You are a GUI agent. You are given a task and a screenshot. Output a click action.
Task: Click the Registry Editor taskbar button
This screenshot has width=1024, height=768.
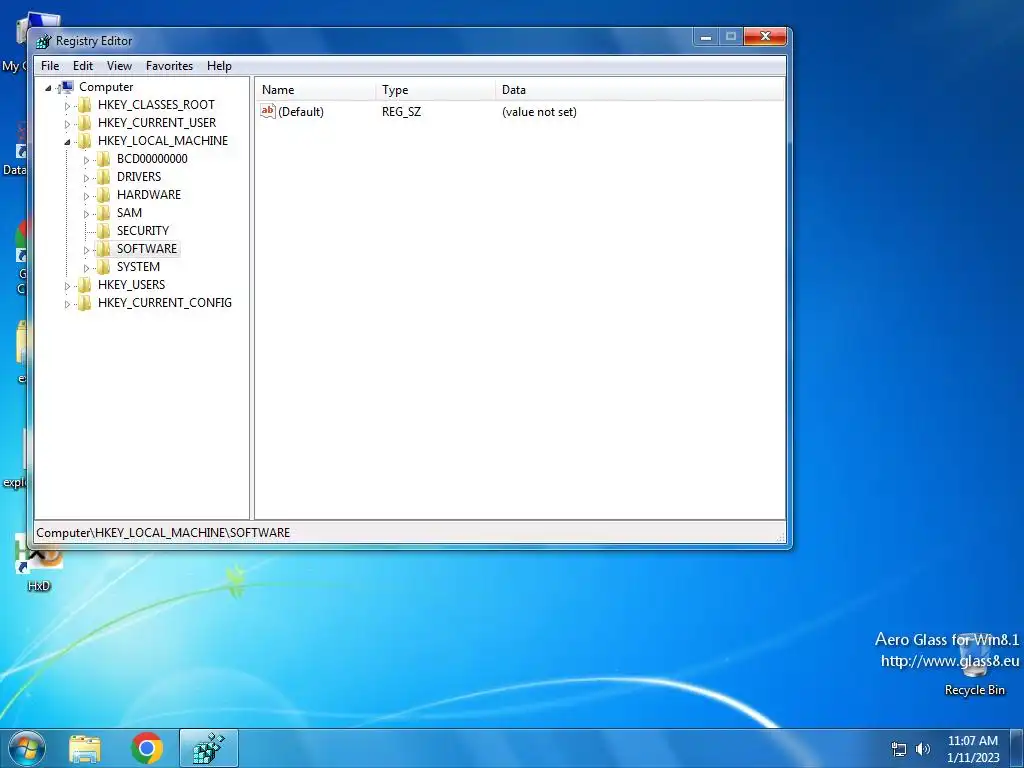pyautogui.click(x=209, y=748)
